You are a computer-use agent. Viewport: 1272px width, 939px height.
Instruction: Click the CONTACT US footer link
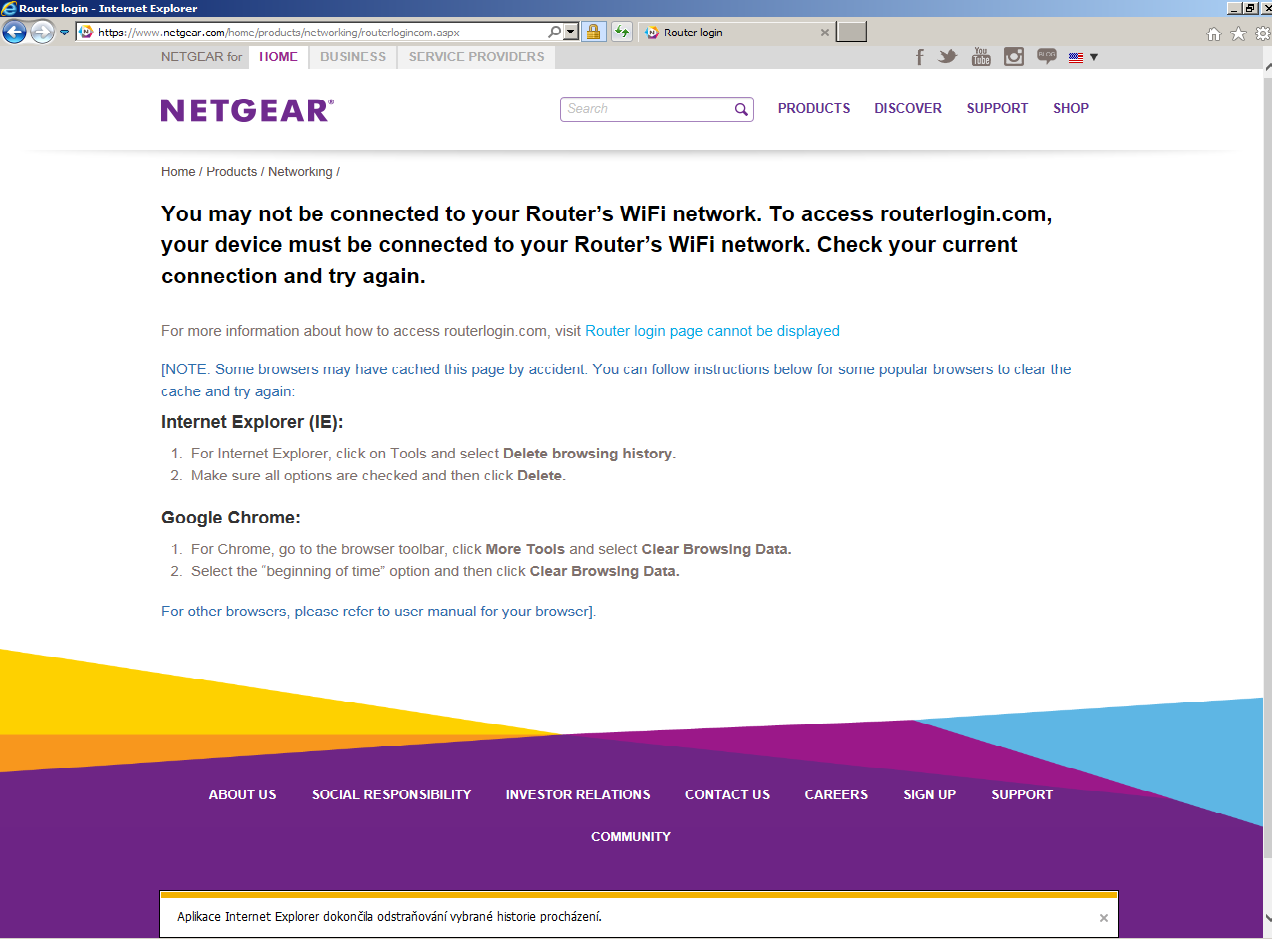click(x=727, y=794)
